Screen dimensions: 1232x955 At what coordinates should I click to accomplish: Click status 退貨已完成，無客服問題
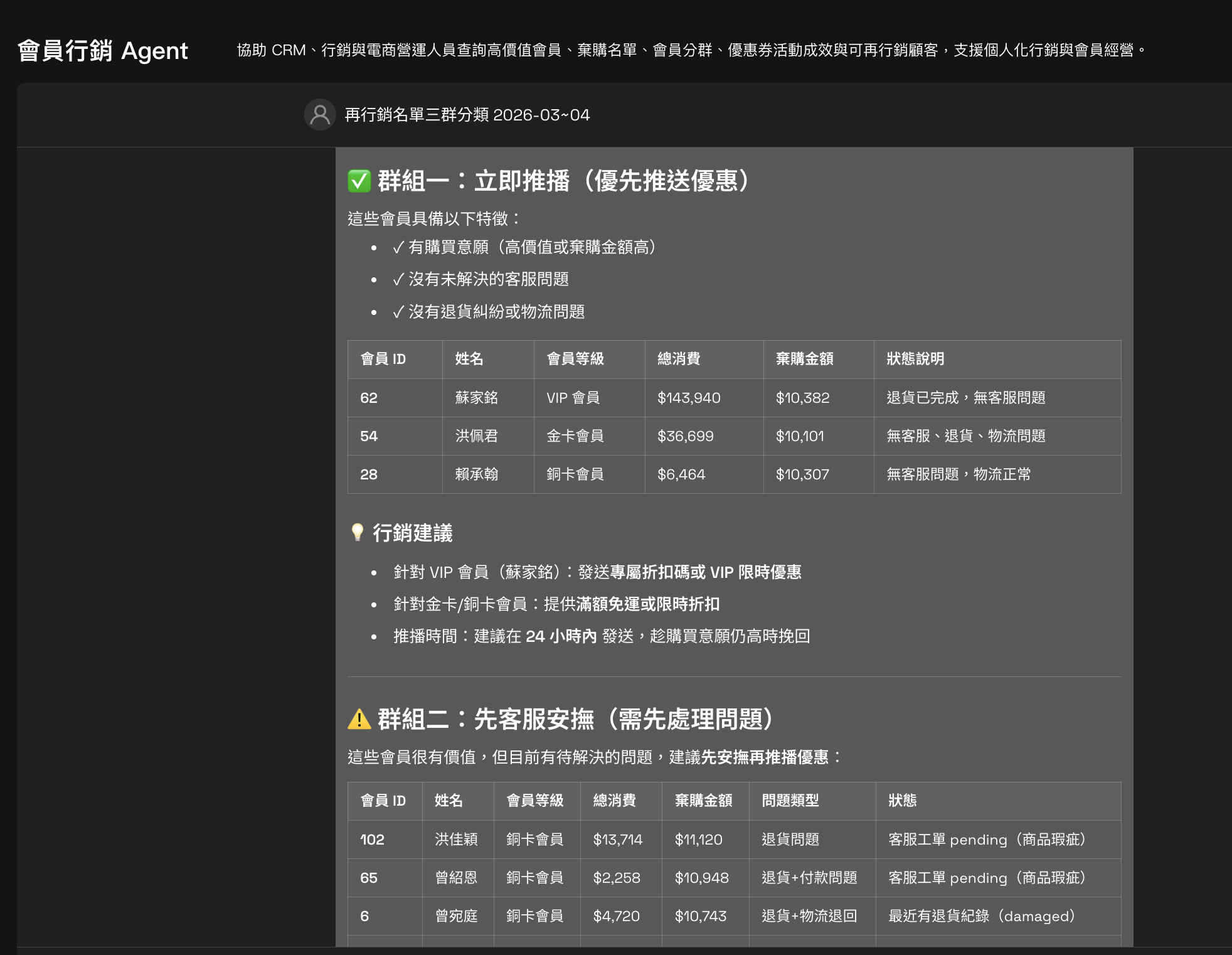pyautogui.click(x=966, y=398)
